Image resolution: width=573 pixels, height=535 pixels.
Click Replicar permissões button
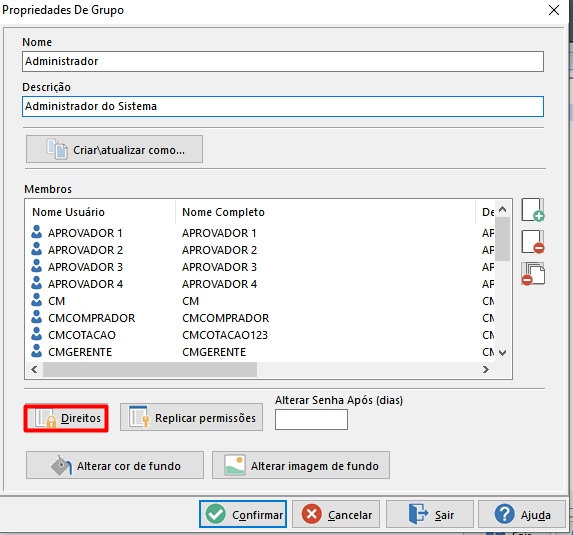[x=191, y=417]
